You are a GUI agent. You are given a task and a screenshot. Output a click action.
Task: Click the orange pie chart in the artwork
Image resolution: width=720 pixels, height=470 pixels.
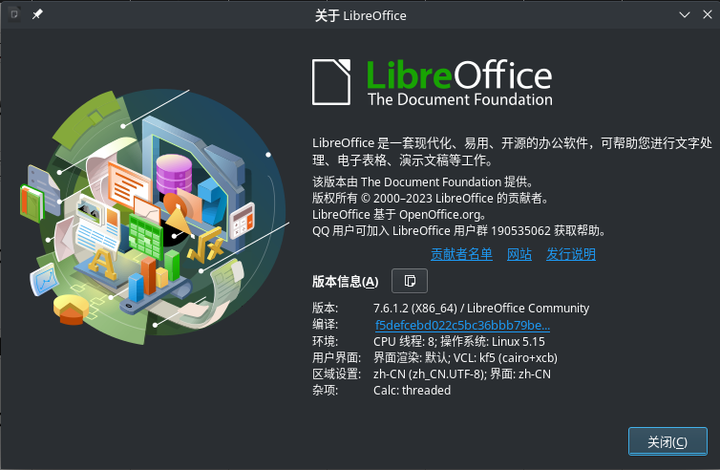coord(70,309)
